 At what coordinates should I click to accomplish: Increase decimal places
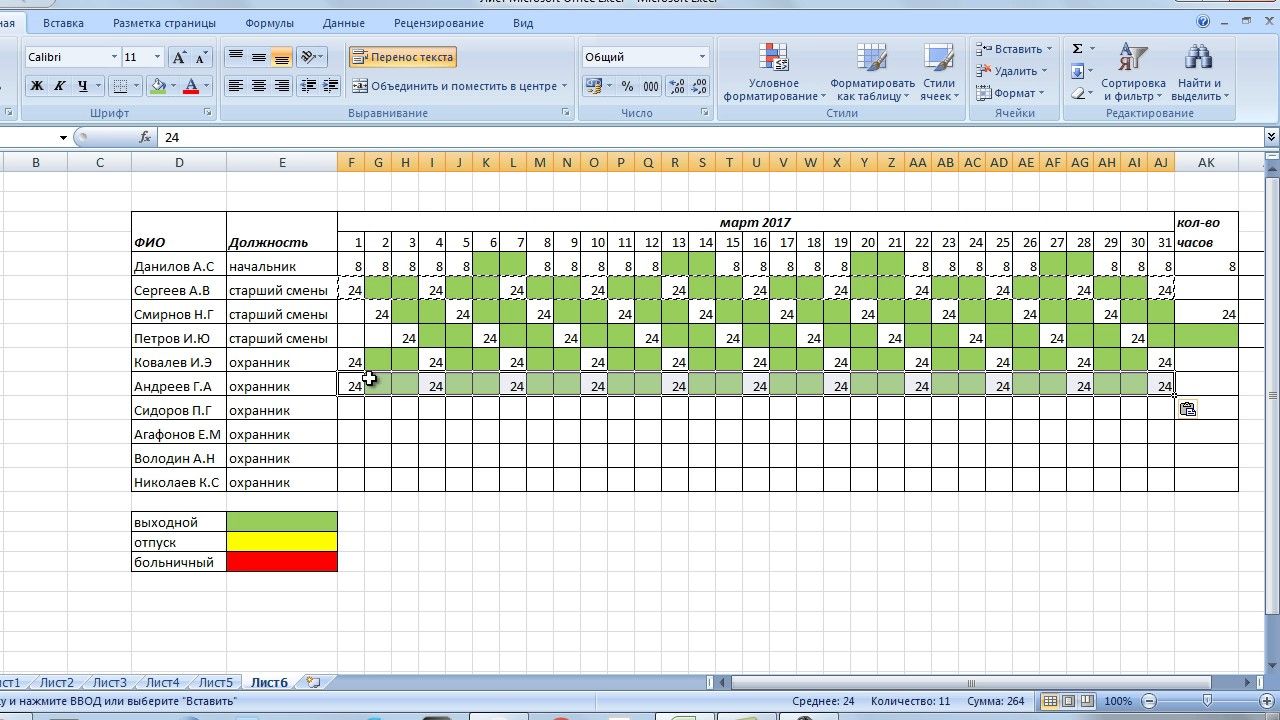[x=677, y=86]
